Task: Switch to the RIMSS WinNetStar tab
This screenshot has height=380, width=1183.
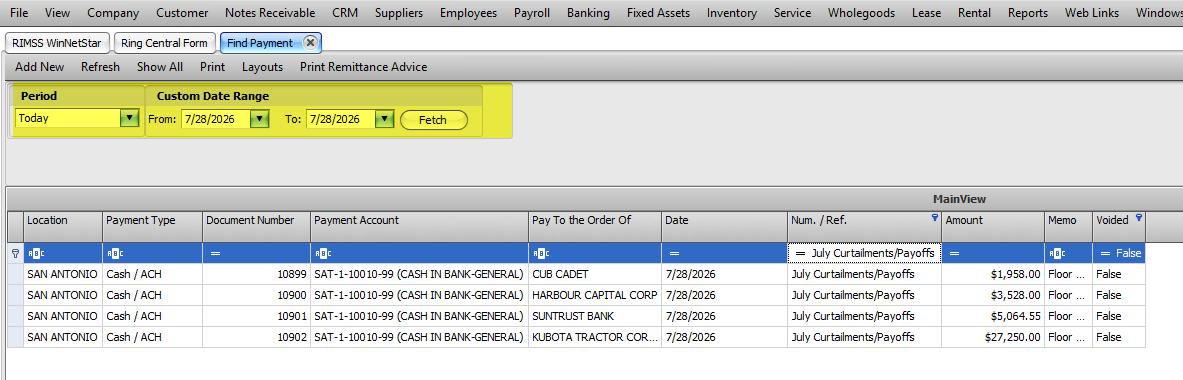Action: (x=57, y=43)
